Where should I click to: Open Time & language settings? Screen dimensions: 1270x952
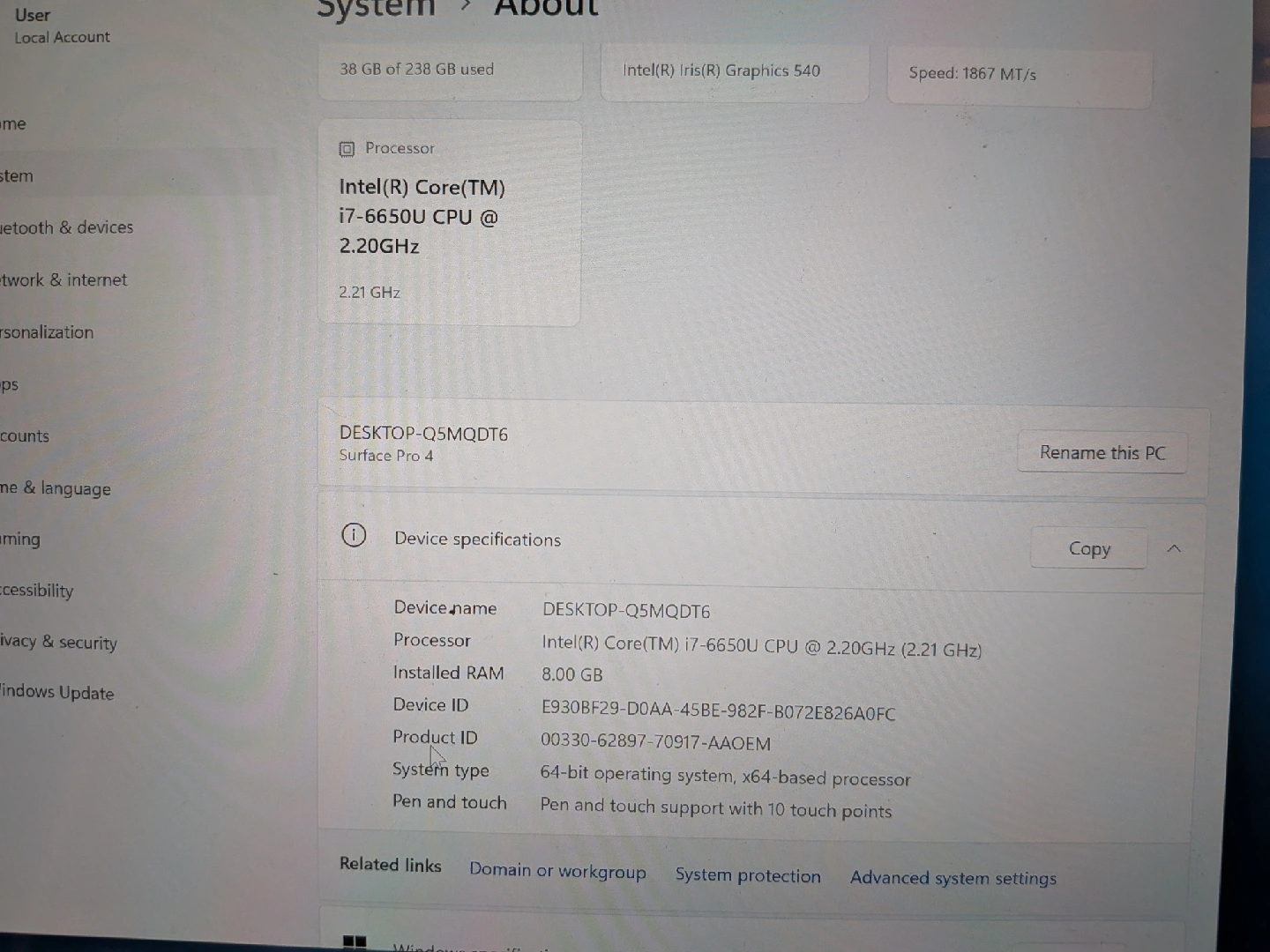56,488
